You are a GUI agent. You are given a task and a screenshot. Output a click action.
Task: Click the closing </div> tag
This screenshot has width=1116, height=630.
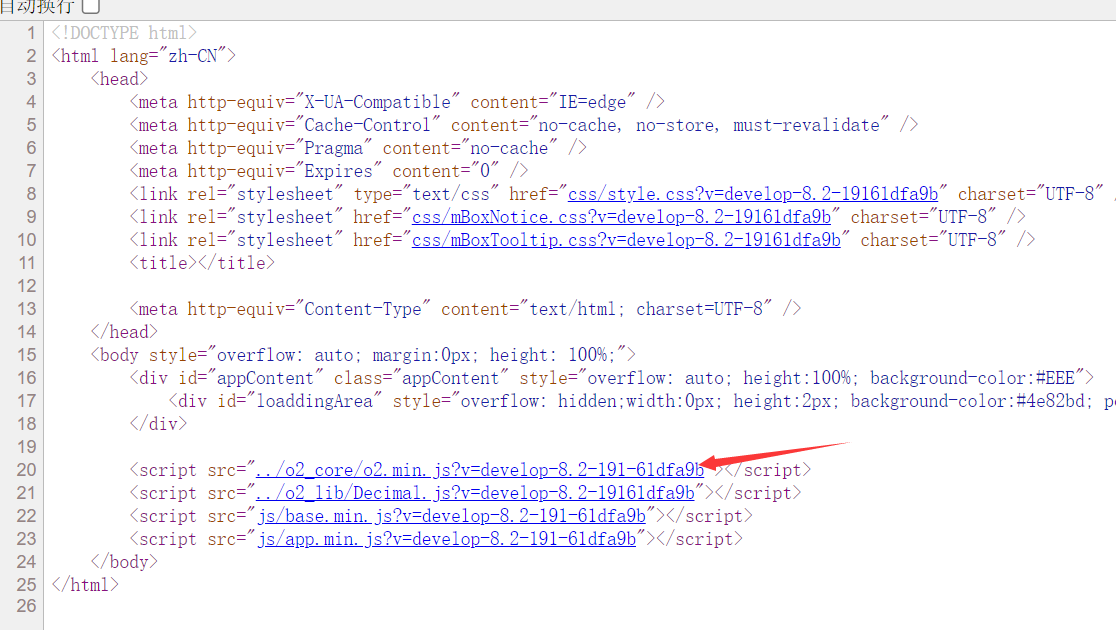[159, 424]
